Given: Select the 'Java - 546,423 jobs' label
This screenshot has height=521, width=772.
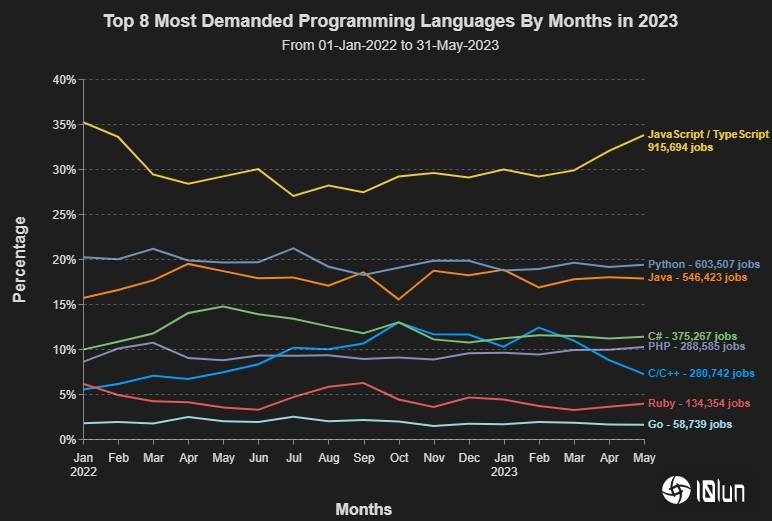Looking at the screenshot, I should click(x=697, y=277).
